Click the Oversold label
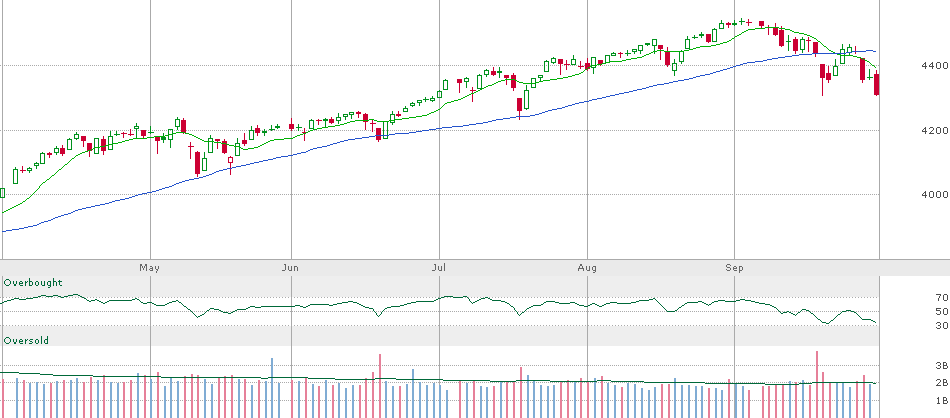This screenshot has width=950, height=418. click(26, 341)
